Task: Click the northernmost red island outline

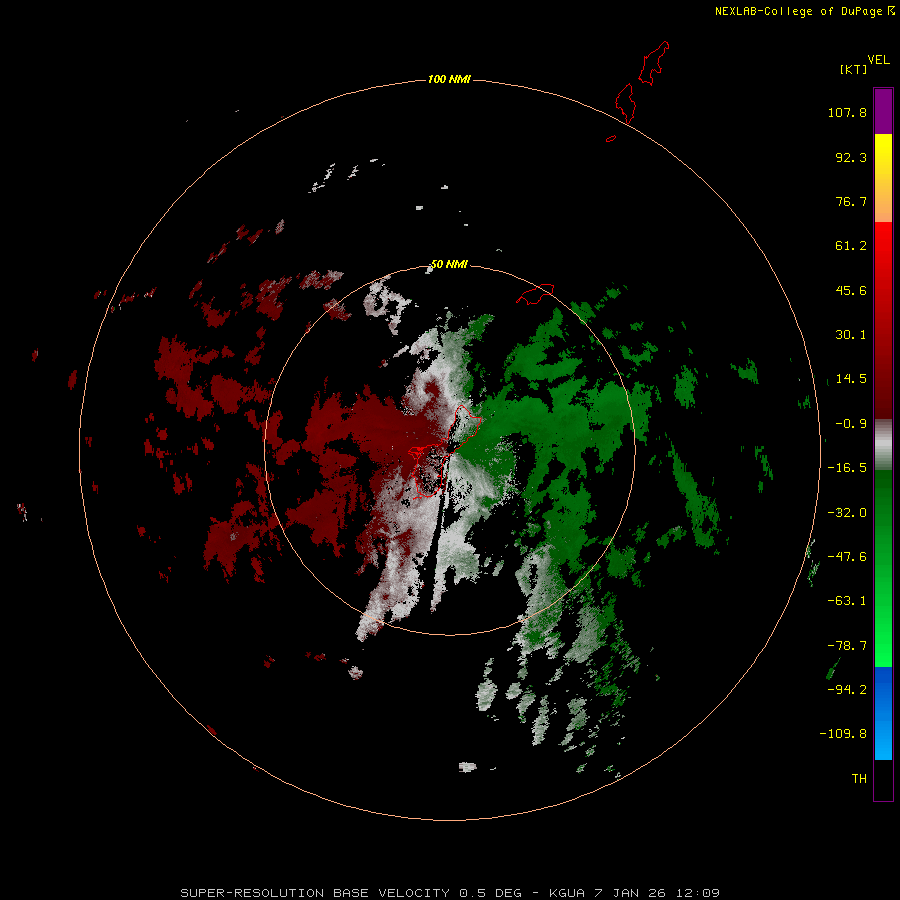Action: (x=654, y=63)
